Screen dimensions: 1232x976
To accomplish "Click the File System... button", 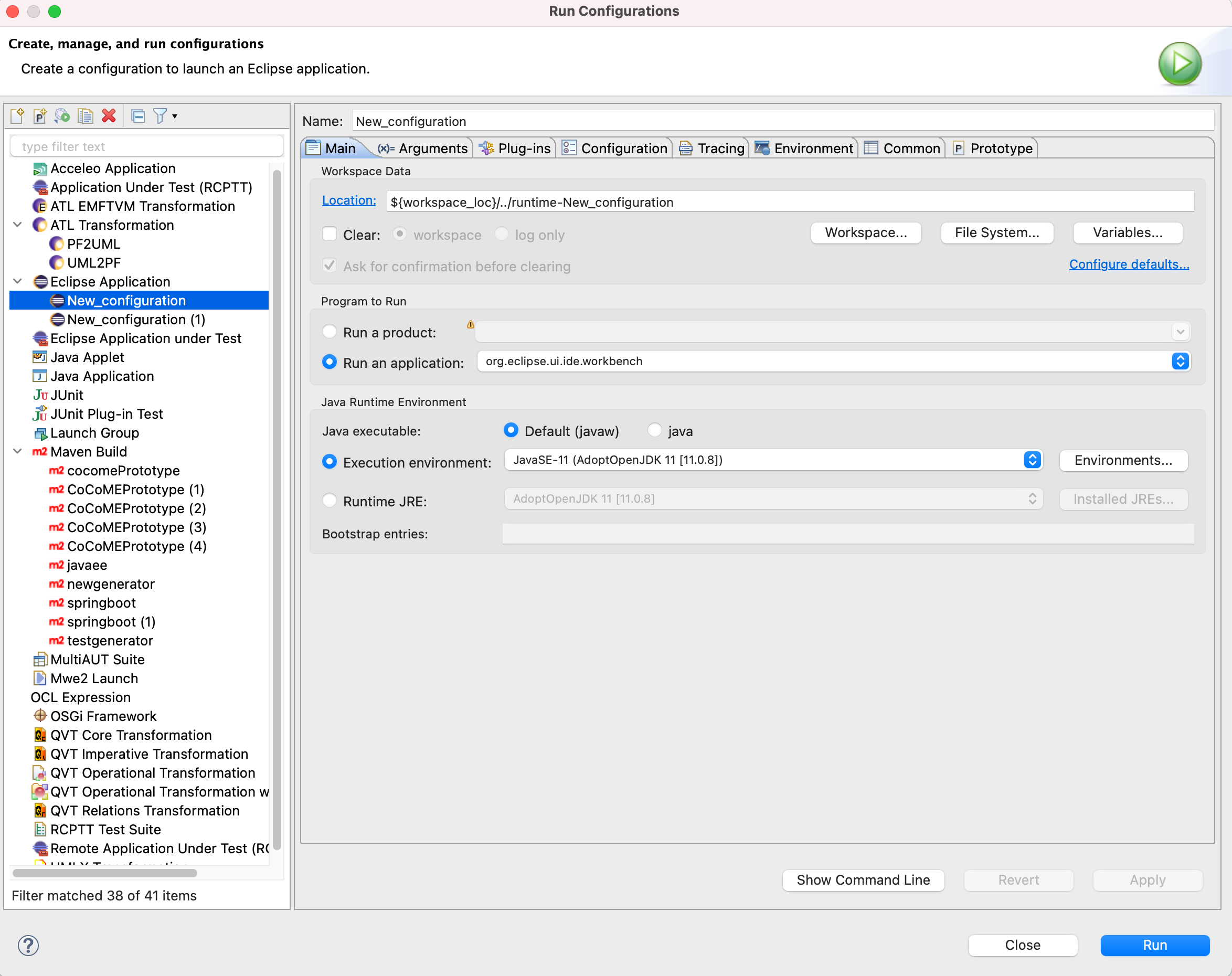I will pos(996,232).
